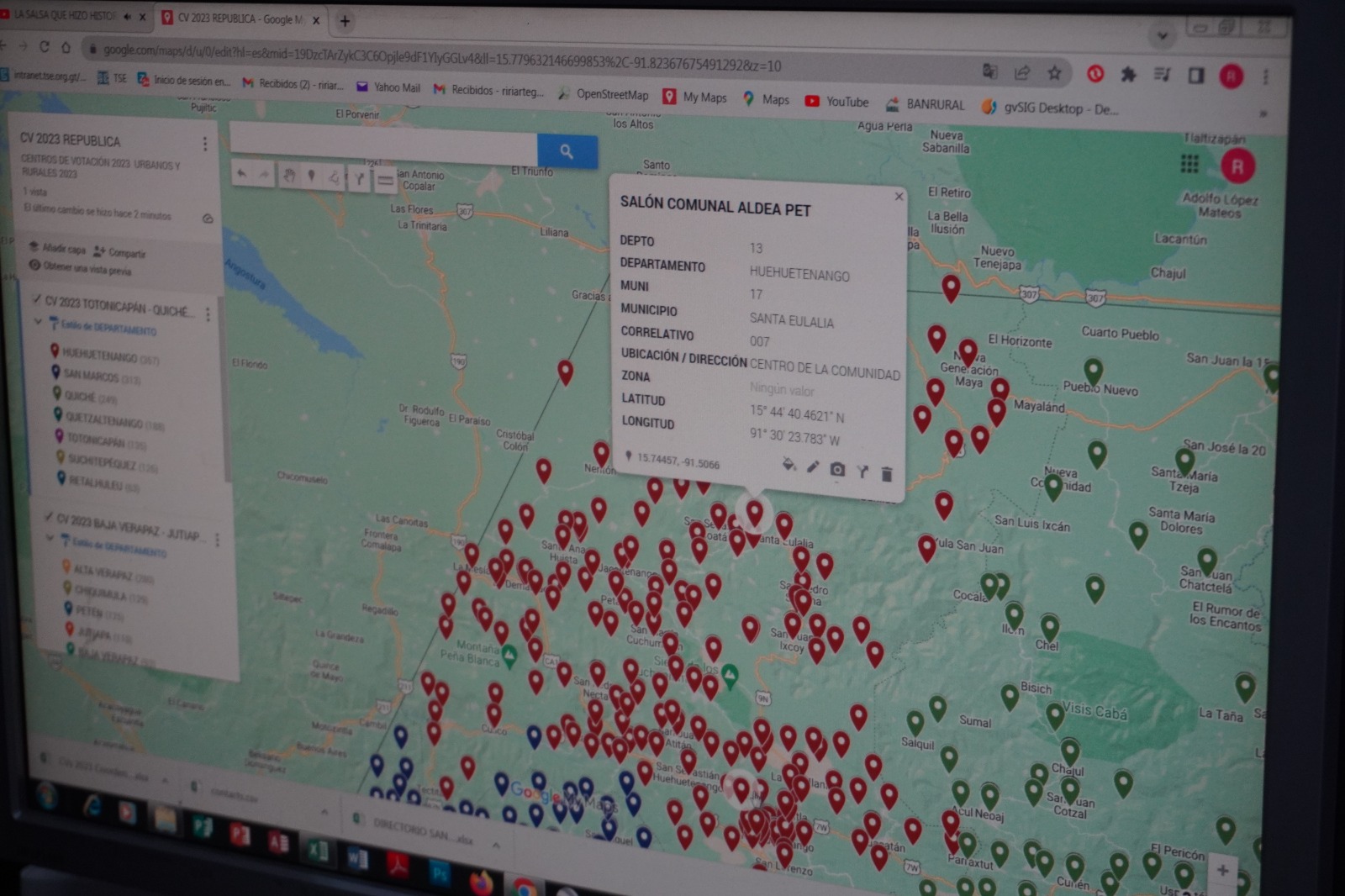Select ALTA VERAPAZ in the layer list
This screenshot has width=1345, height=896.
[x=108, y=572]
